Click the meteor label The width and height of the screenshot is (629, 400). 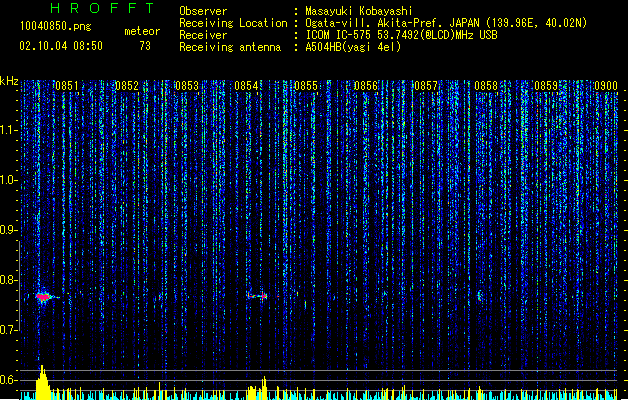(142, 31)
